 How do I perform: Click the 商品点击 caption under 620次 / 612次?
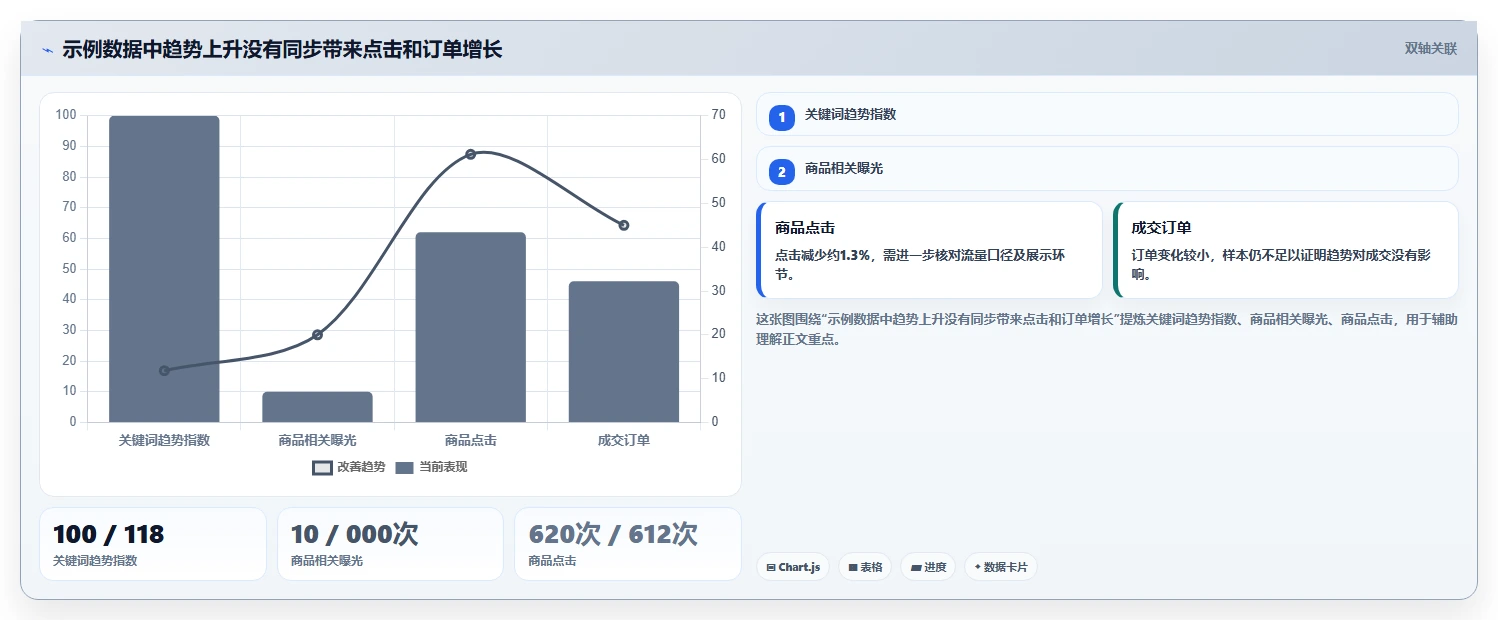[x=552, y=561]
